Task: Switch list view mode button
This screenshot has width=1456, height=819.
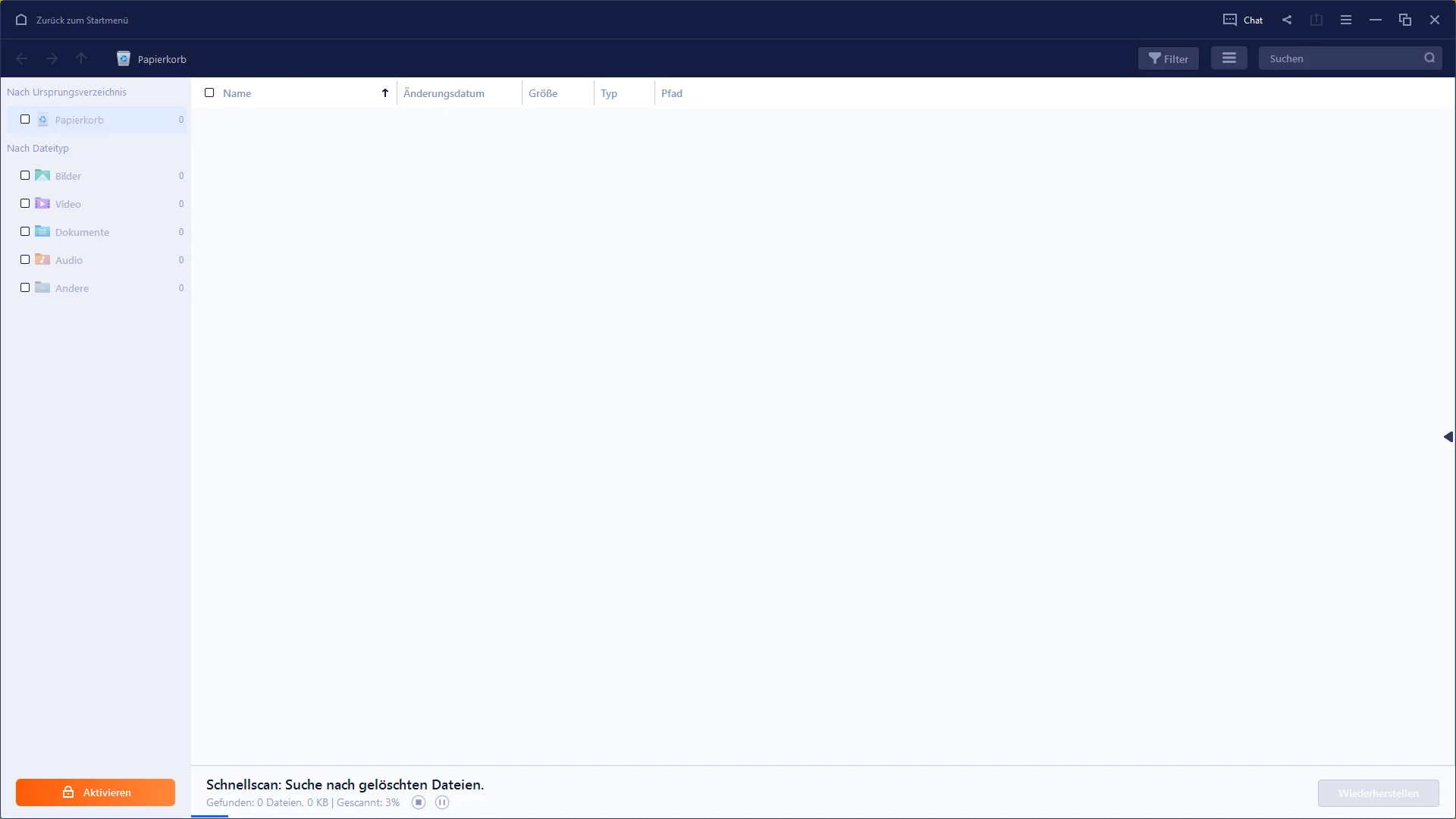Action: 1229,58
